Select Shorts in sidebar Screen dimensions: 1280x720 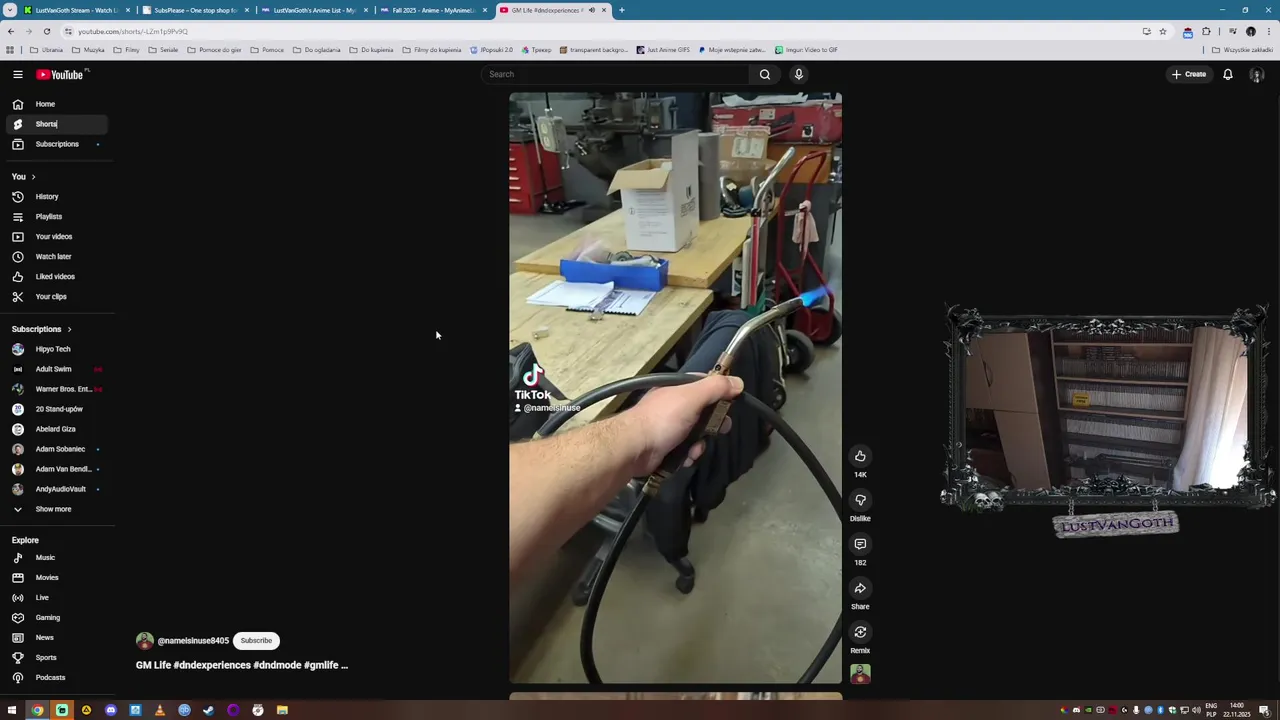(x=57, y=124)
